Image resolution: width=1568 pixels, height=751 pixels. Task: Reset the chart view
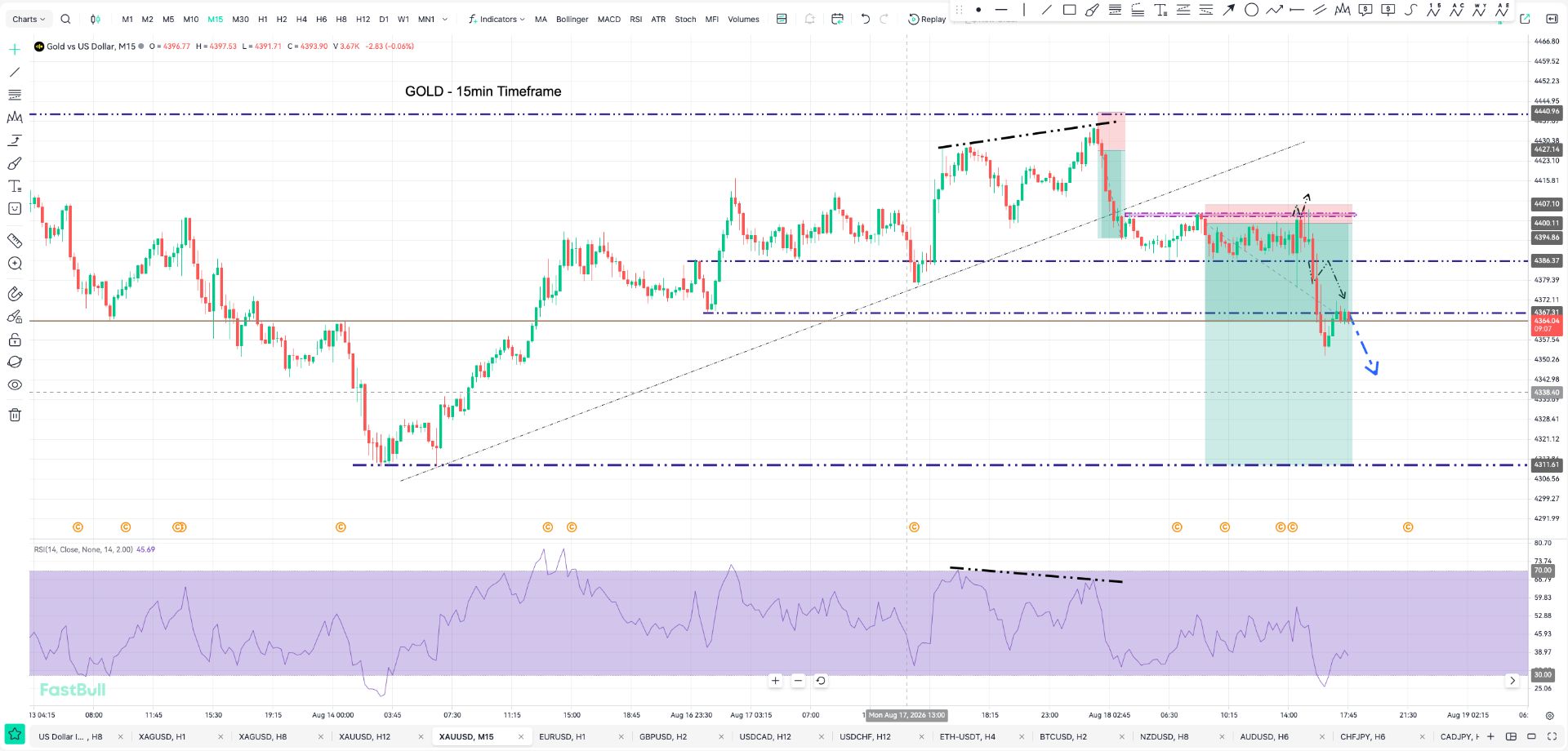(x=821, y=681)
